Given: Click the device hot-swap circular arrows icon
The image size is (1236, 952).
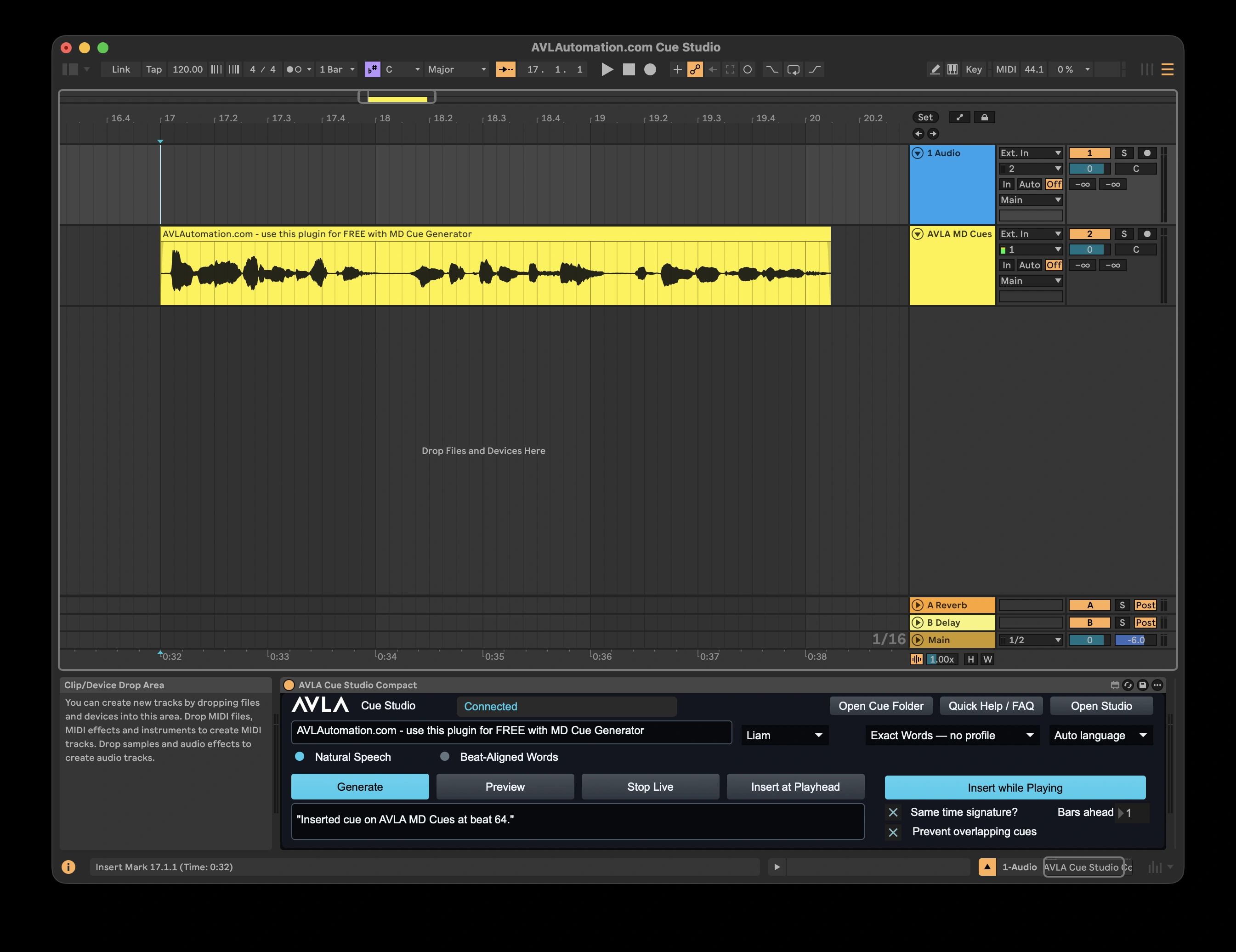Looking at the screenshot, I should pos(1128,686).
